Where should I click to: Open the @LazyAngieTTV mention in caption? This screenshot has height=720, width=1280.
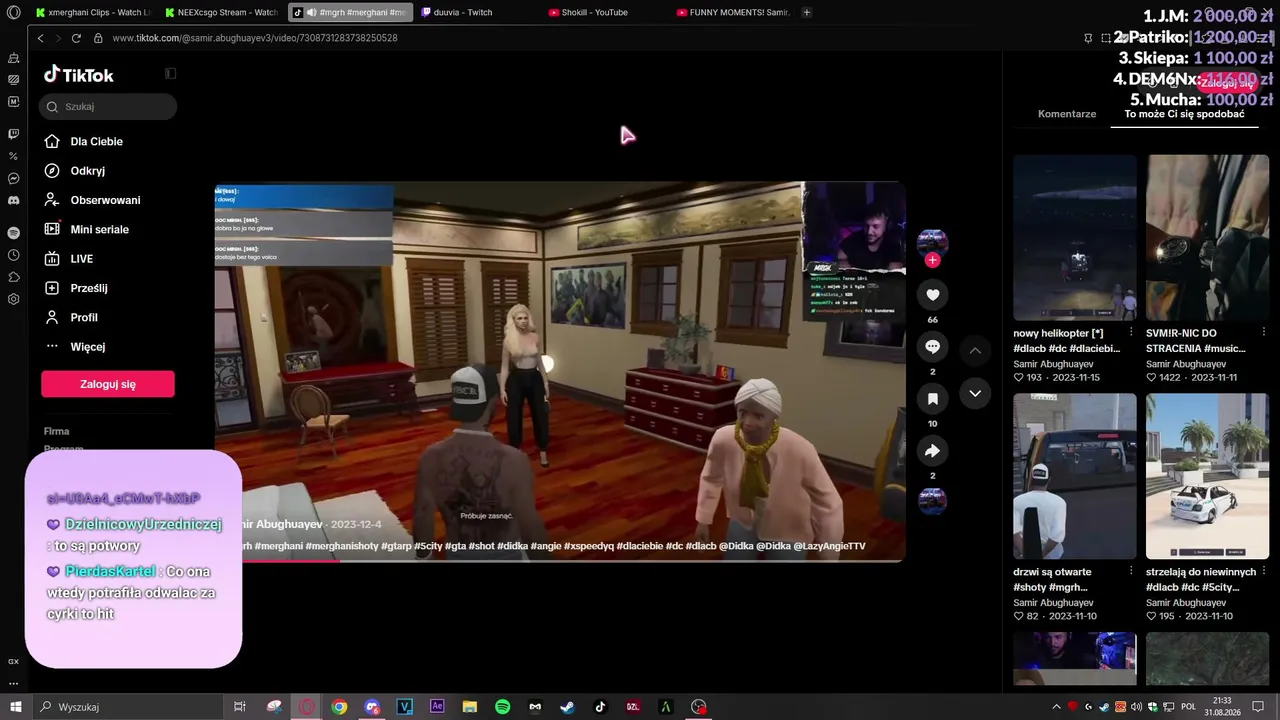point(830,546)
